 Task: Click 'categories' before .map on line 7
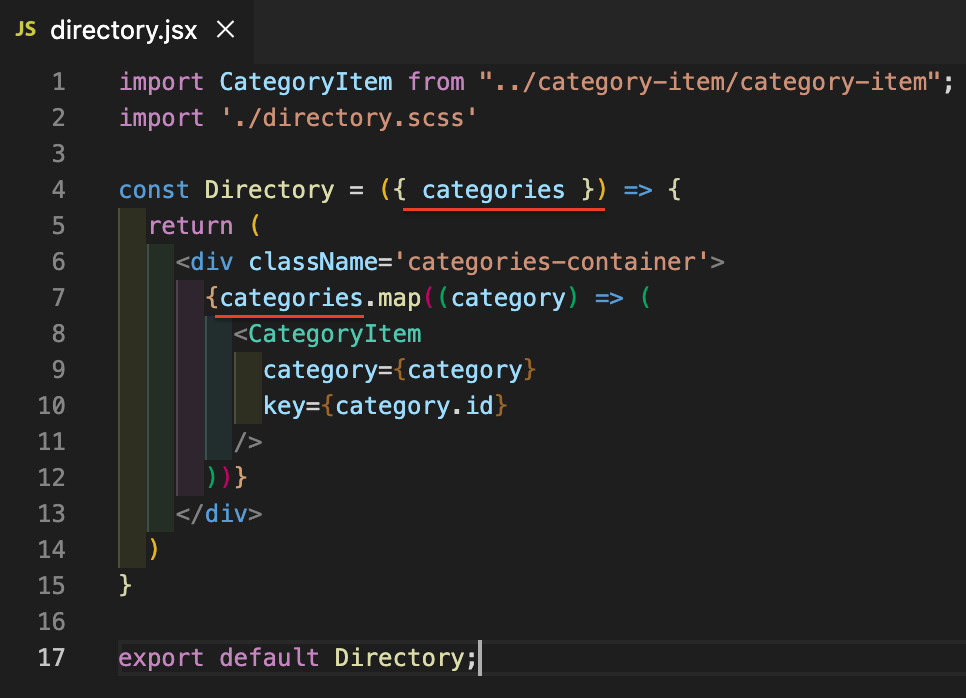[x=291, y=298]
